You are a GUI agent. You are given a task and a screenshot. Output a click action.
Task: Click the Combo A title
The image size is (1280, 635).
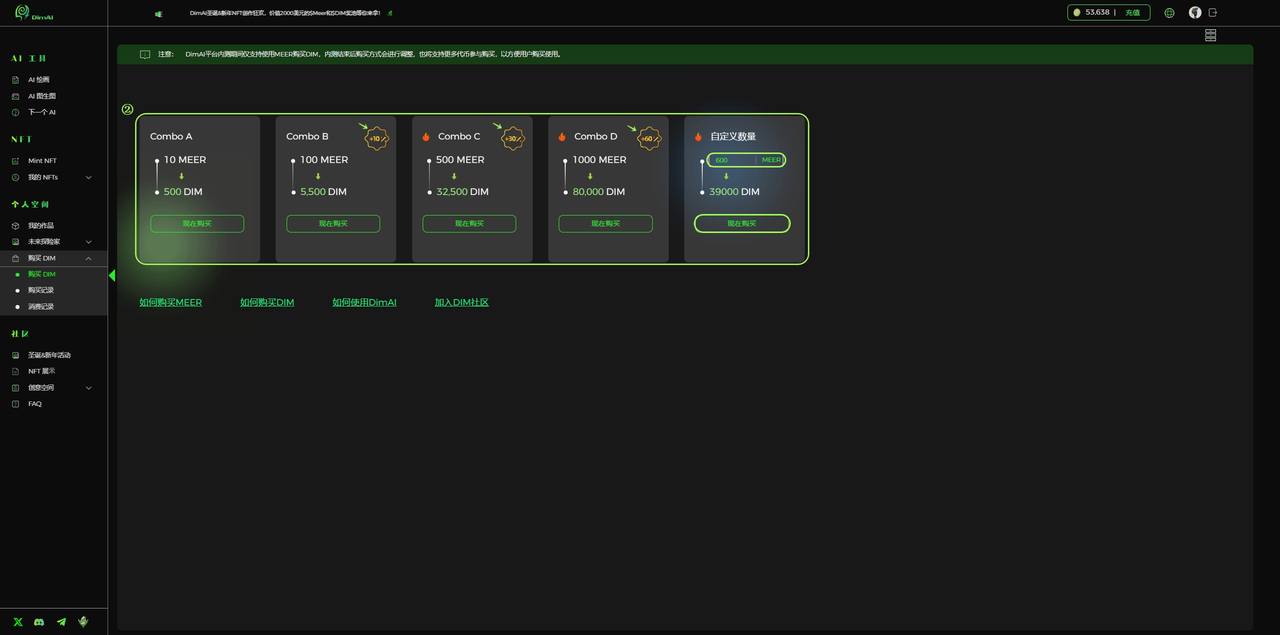tap(171, 136)
